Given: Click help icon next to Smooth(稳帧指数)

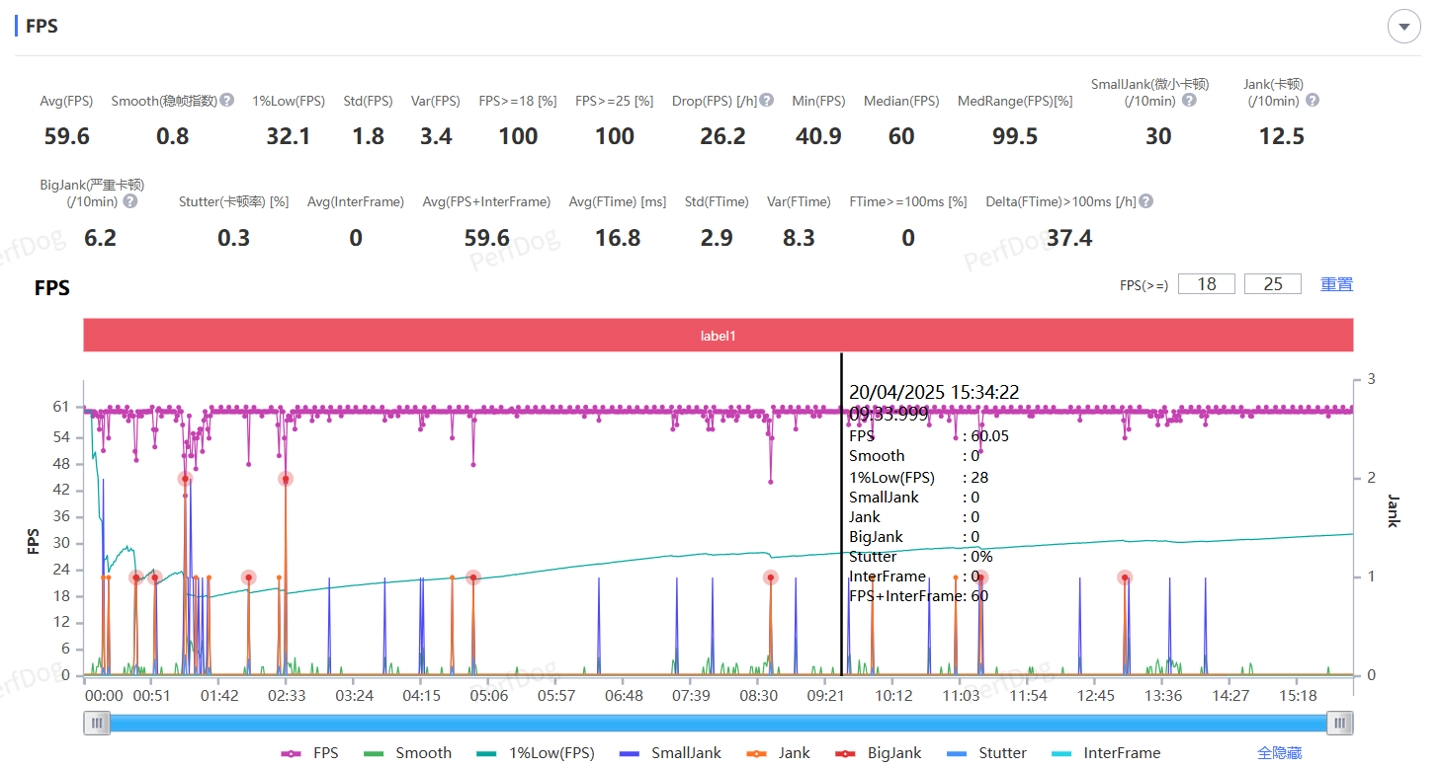Looking at the screenshot, I should tap(227, 100).
